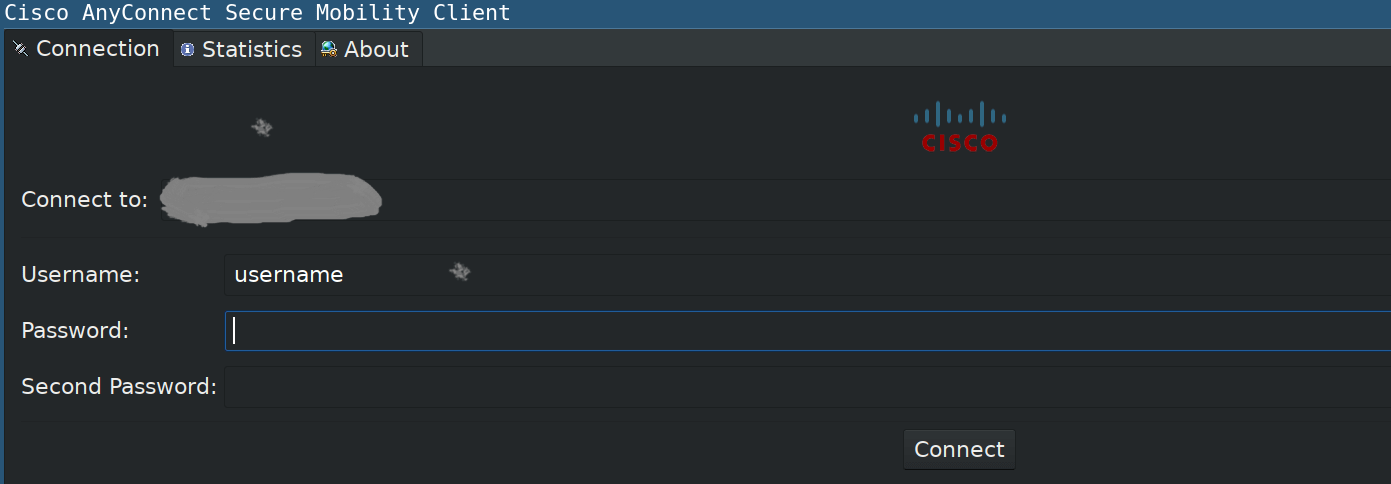The height and width of the screenshot is (484, 1391).
Task: Click the Cisco AnyConnect window title bar
Action: (695, 13)
